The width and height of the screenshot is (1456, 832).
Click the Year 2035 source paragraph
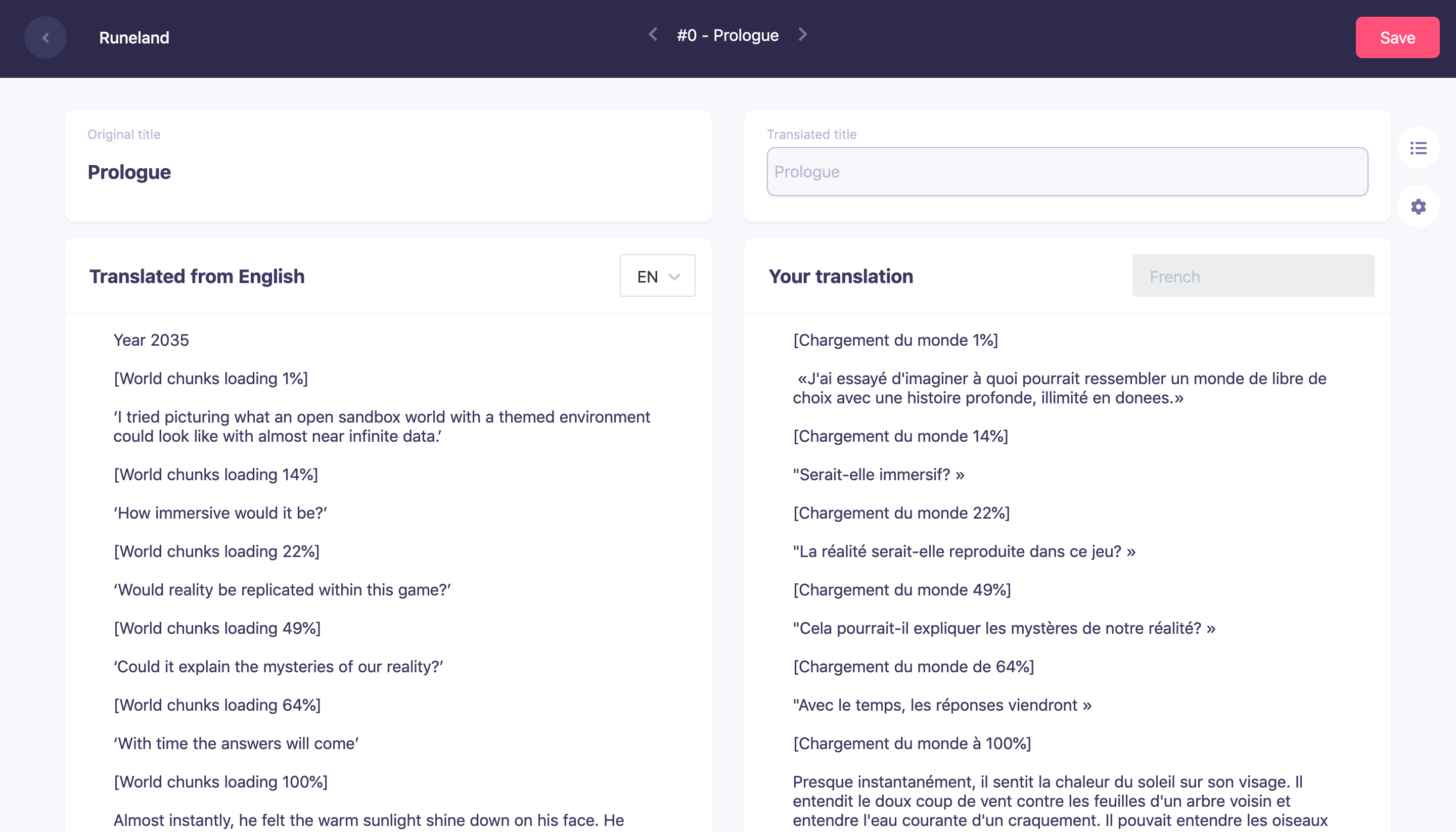152,340
